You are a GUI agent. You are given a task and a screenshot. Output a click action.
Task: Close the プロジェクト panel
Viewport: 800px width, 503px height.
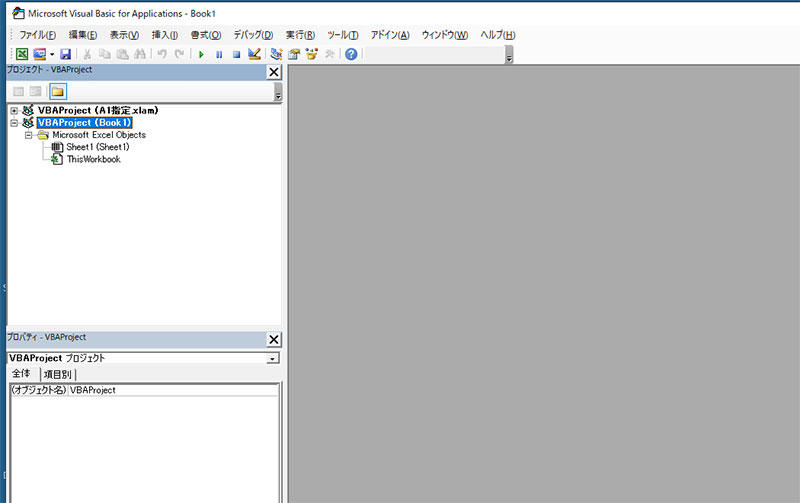click(274, 72)
